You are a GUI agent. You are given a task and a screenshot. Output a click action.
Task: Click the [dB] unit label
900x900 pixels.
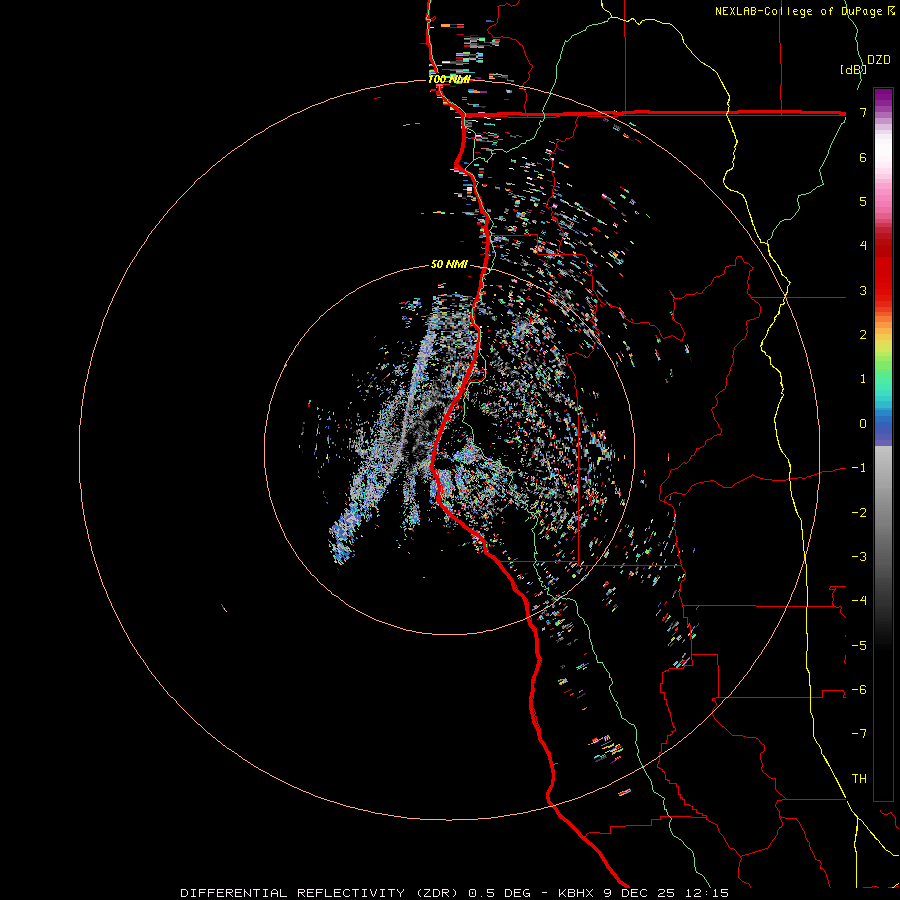click(x=853, y=69)
